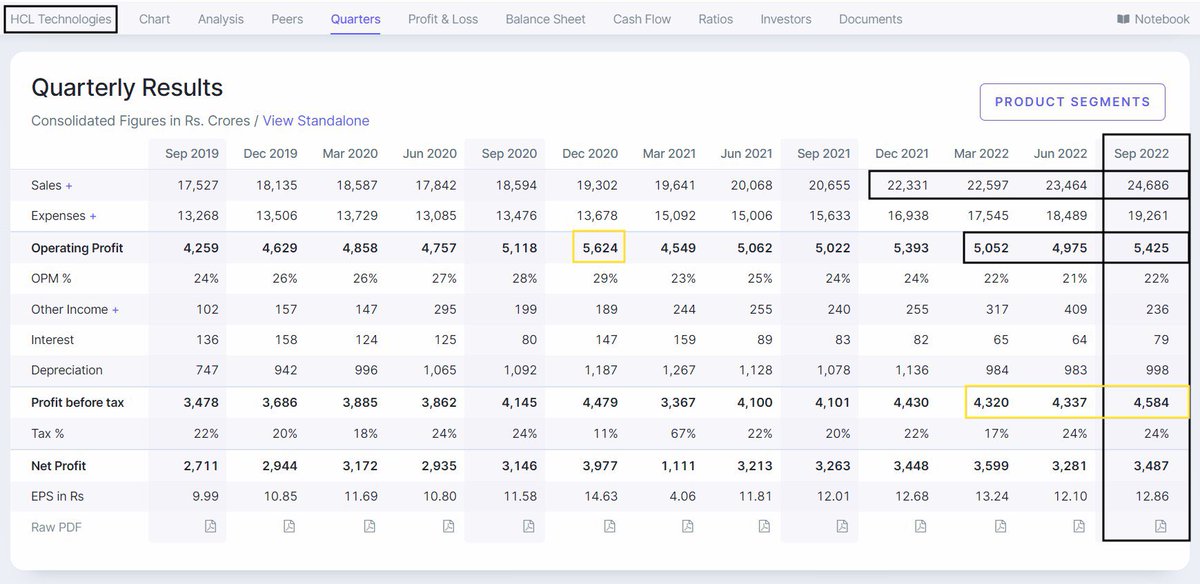Image resolution: width=1200 pixels, height=584 pixels.
Task: Select Expenses value 19,261
Action: (1147, 216)
